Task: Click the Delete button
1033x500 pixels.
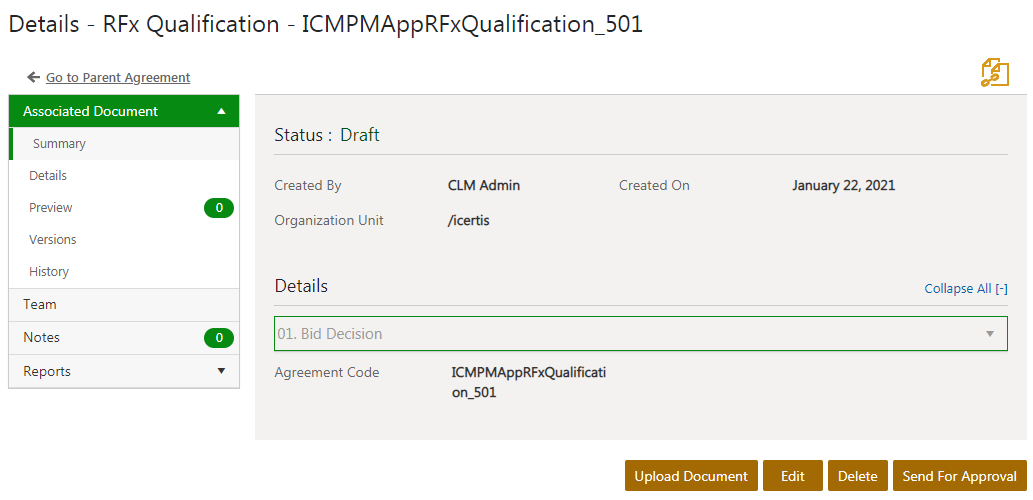Action: [x=857, y=476]
